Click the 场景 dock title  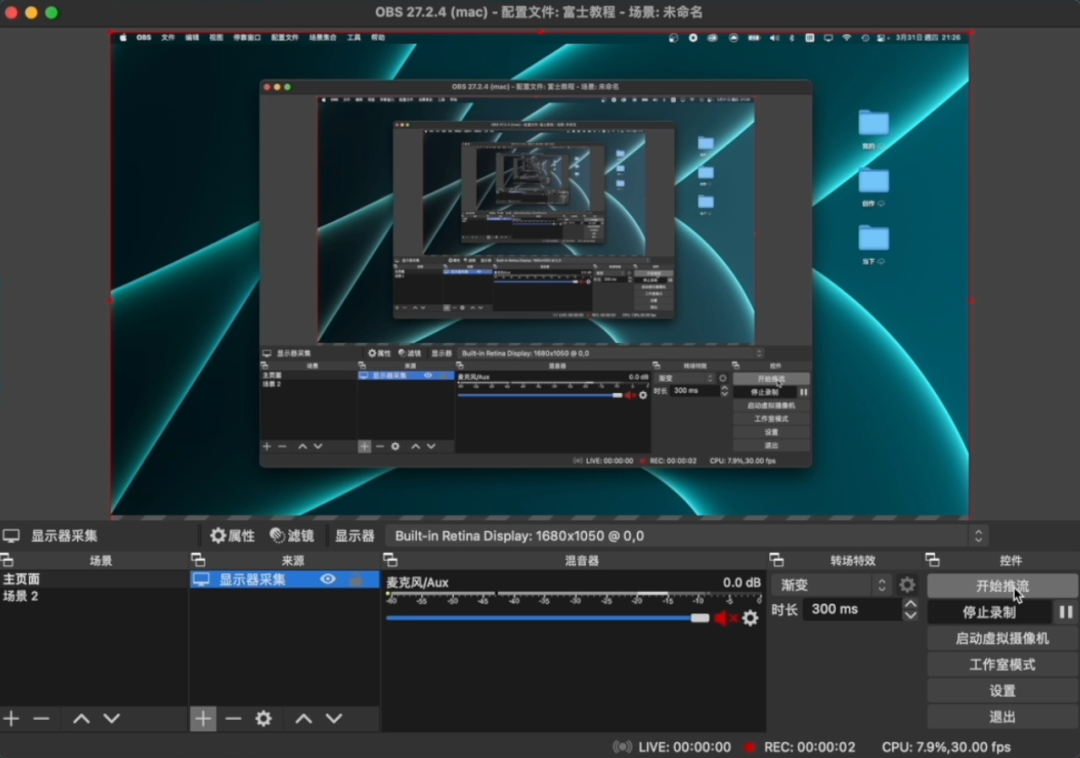pos(101,560)
